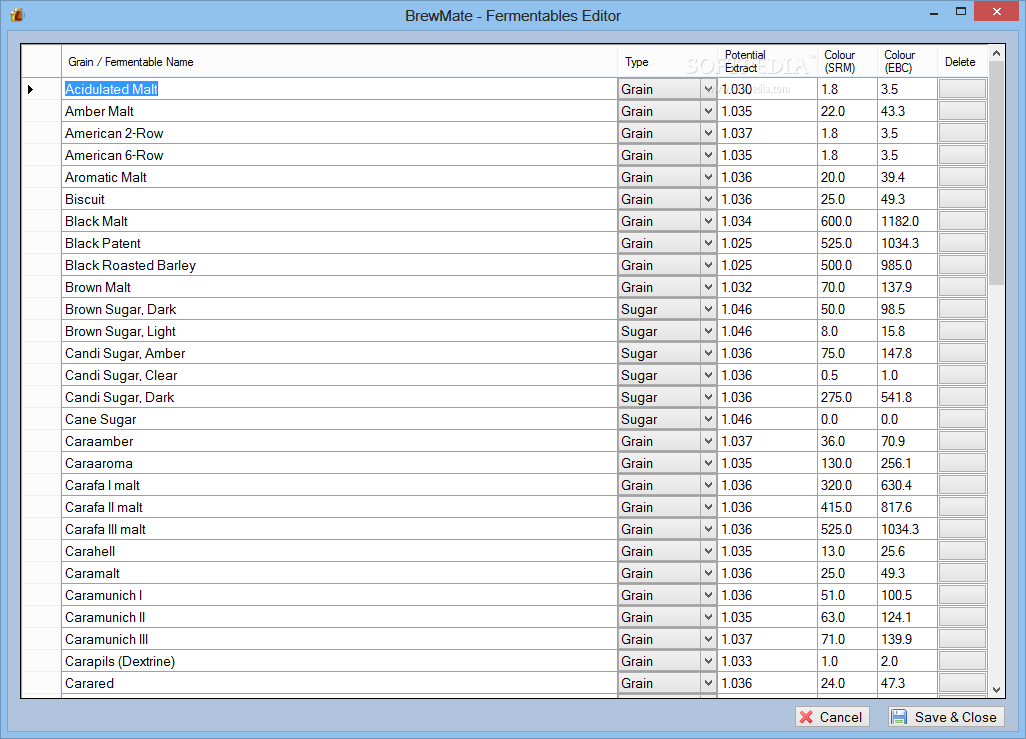Click Candi Sugar, Amber name cell
This screenshot has height=739, width=1026.
point(339,353)
